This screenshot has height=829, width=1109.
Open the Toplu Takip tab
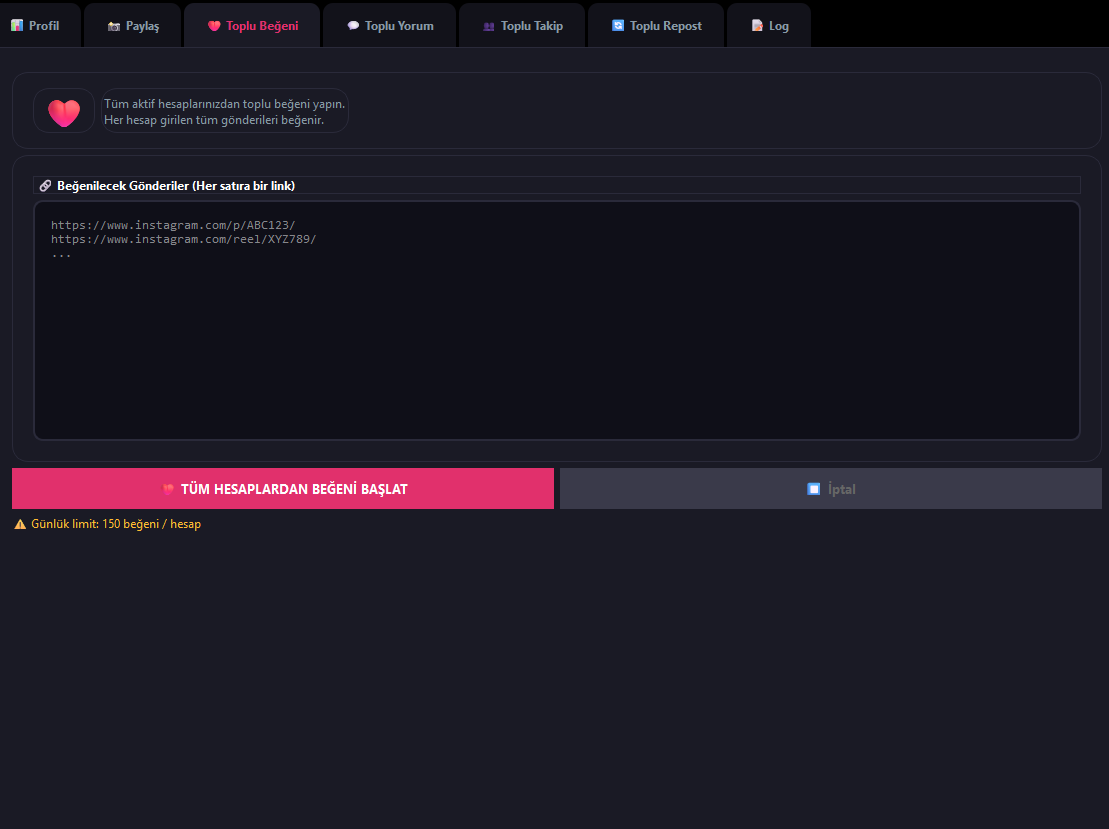pos(522,25)
